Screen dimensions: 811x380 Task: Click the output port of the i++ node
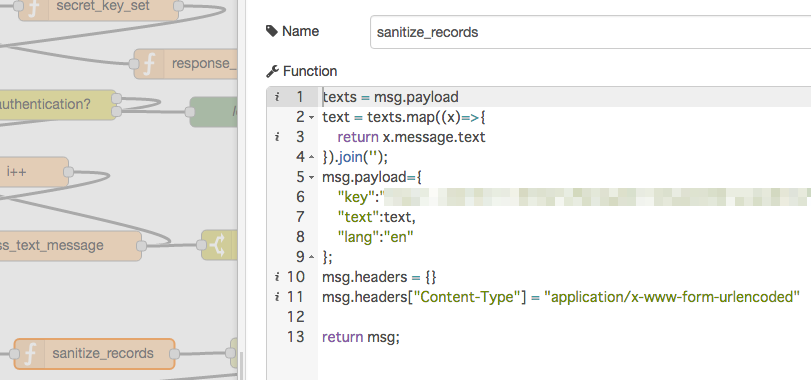click(x=68, y=172)
